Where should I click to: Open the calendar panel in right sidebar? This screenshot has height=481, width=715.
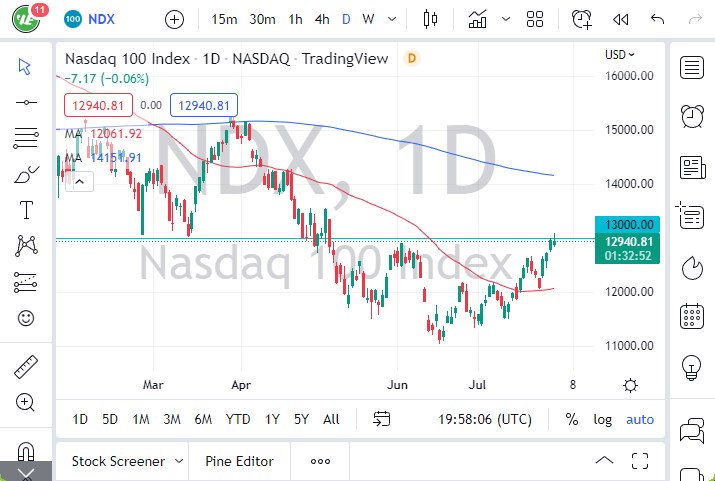[x=690, y=318]
